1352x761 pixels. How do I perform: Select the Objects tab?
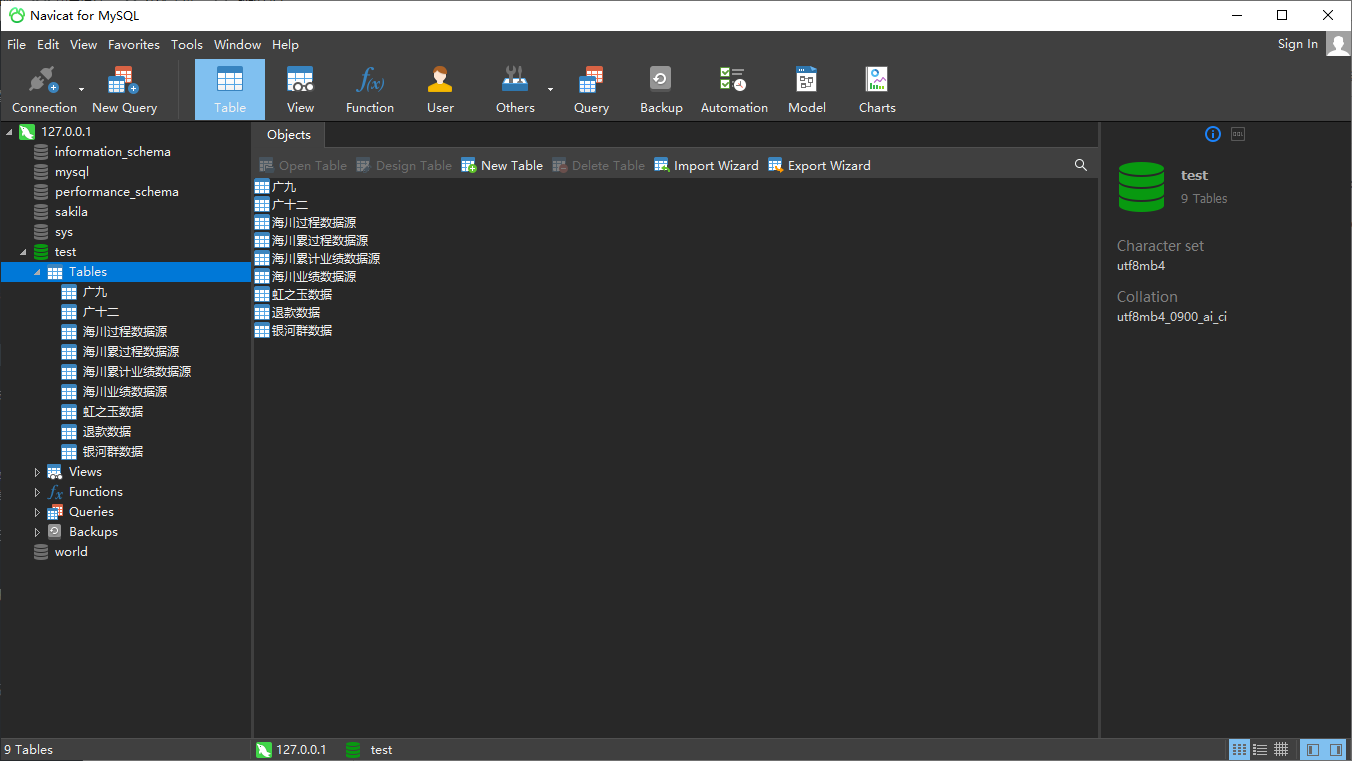pyautogui.click(x=289, y=135)
